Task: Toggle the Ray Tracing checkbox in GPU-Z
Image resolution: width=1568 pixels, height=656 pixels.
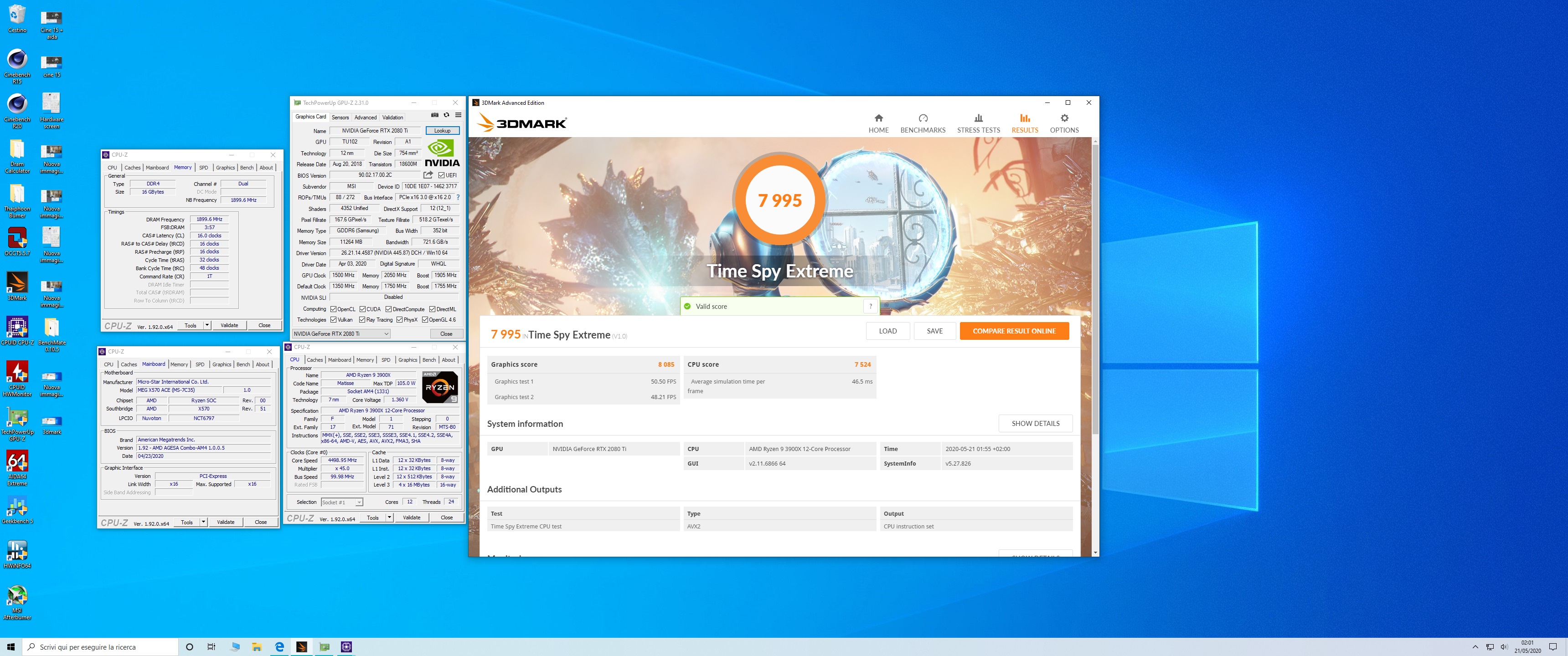Action: [x=362, y=319]
